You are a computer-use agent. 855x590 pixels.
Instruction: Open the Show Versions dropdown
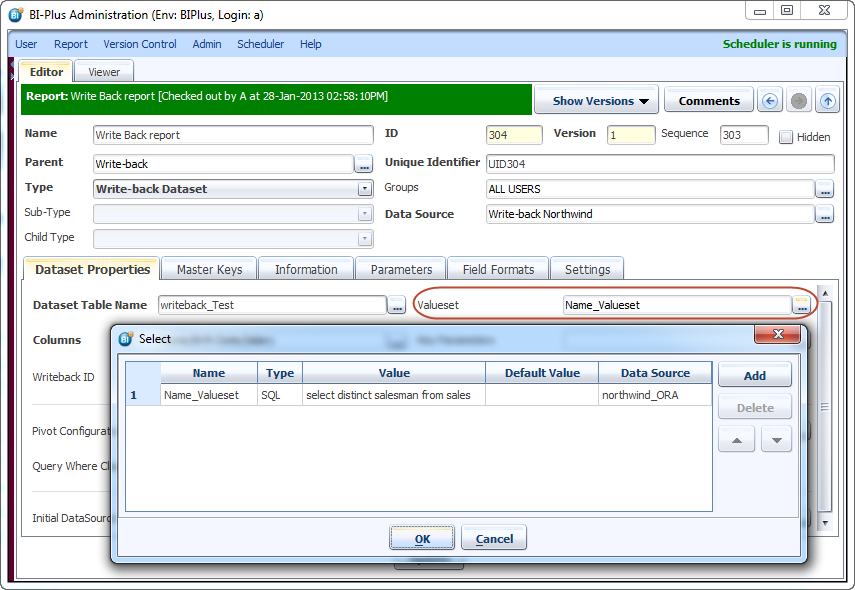pyautogui.click(x=596, y=101)
